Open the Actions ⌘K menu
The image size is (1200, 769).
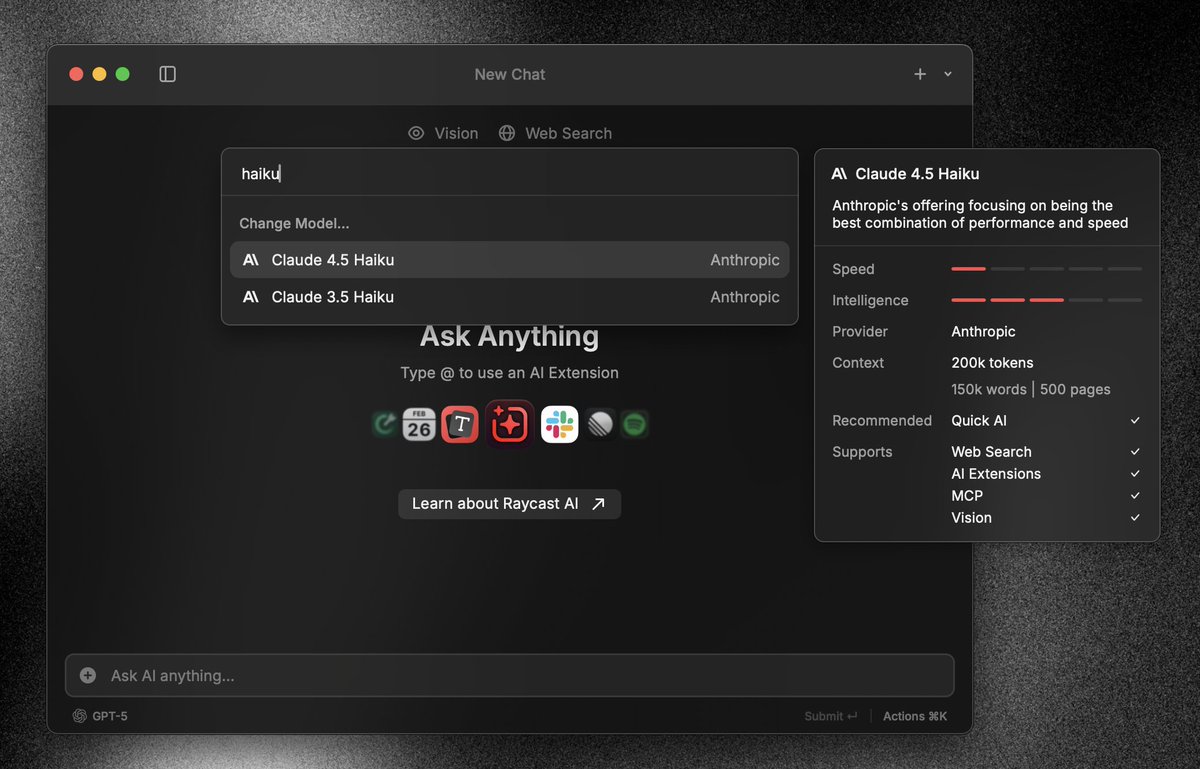(x=915, y=716)
